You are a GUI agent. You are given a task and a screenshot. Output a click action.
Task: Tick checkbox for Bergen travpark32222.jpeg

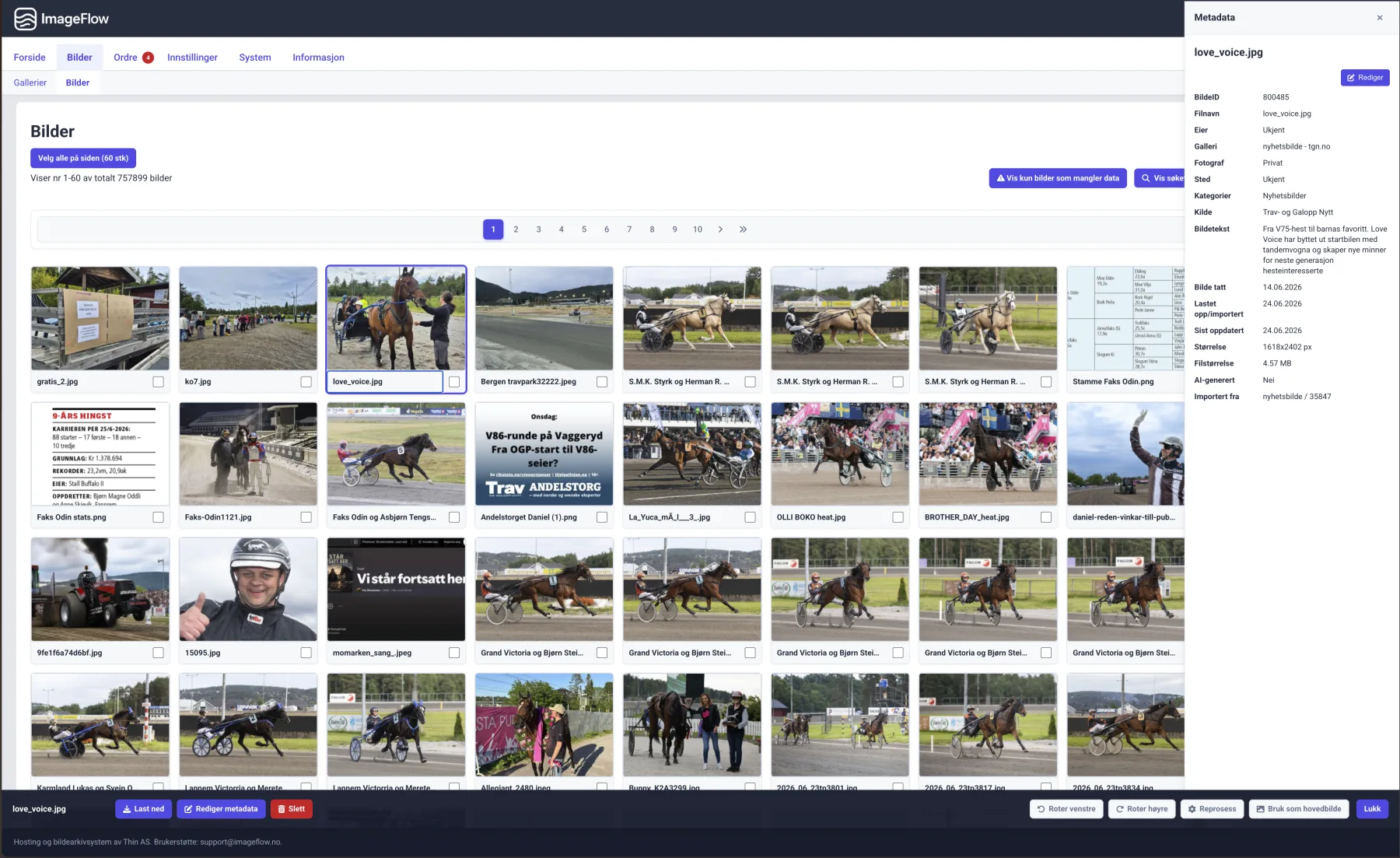[602, 382]
